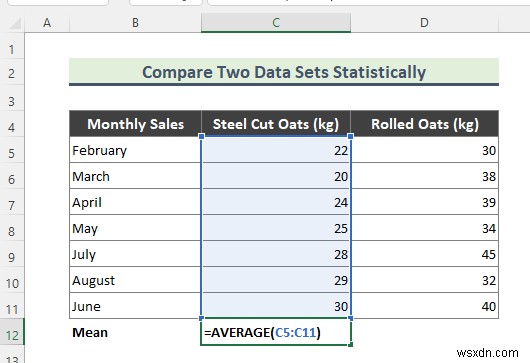Click the fill handle of cell C12

[351, 344]
